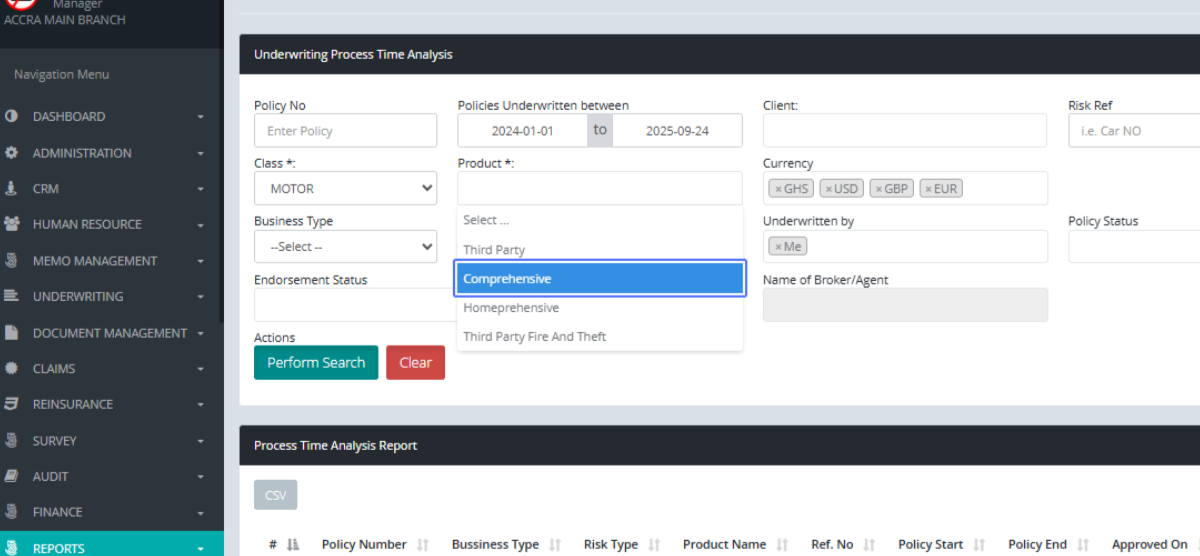This screenshot has width=1200, height=556.
Task: Click the Audit book icon
Action: tap(12, 476)
